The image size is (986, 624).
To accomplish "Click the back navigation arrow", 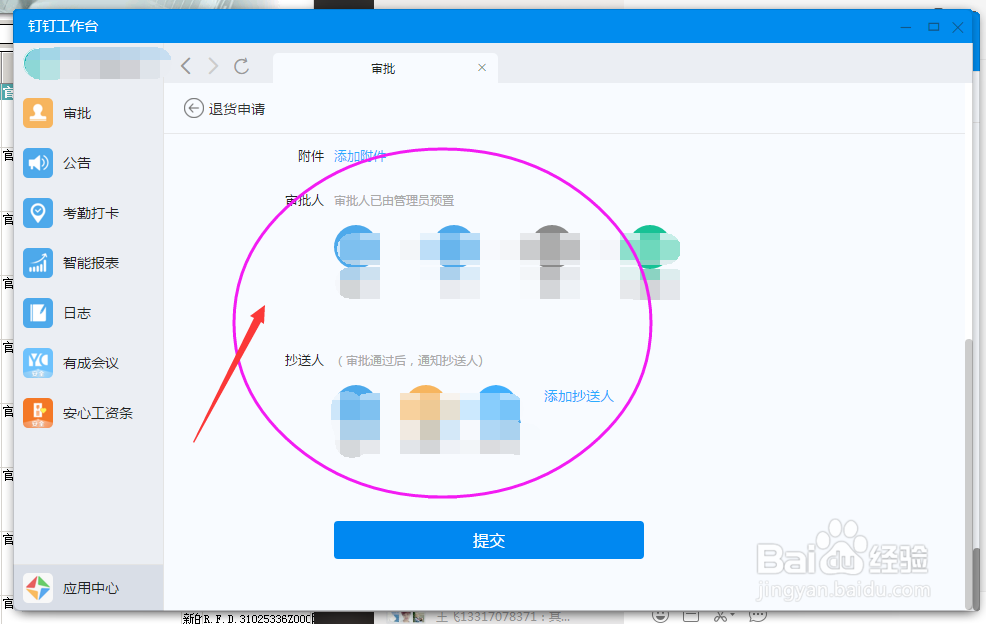I will (x=185, y=66).
